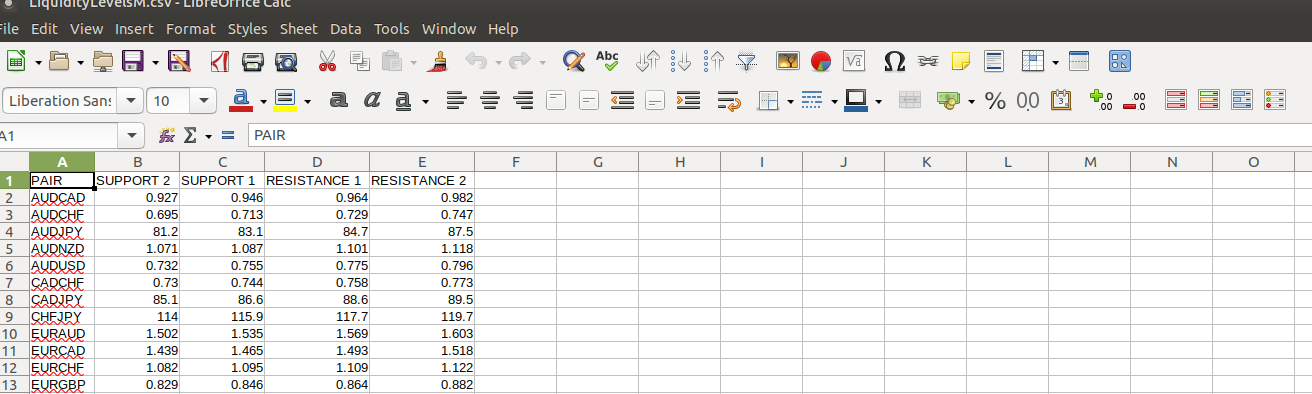Format selection as date
The image size is (1312, 394).
tap(1062, 100)
